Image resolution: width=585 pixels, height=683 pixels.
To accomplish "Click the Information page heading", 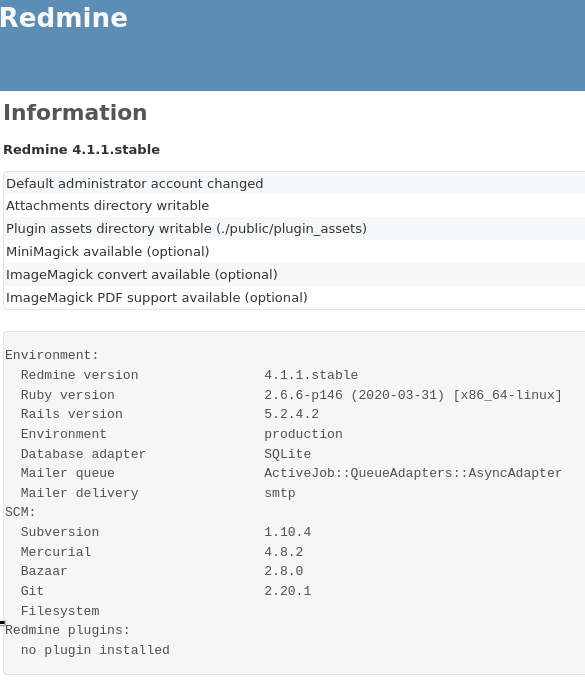I will [x=75, y=112].
